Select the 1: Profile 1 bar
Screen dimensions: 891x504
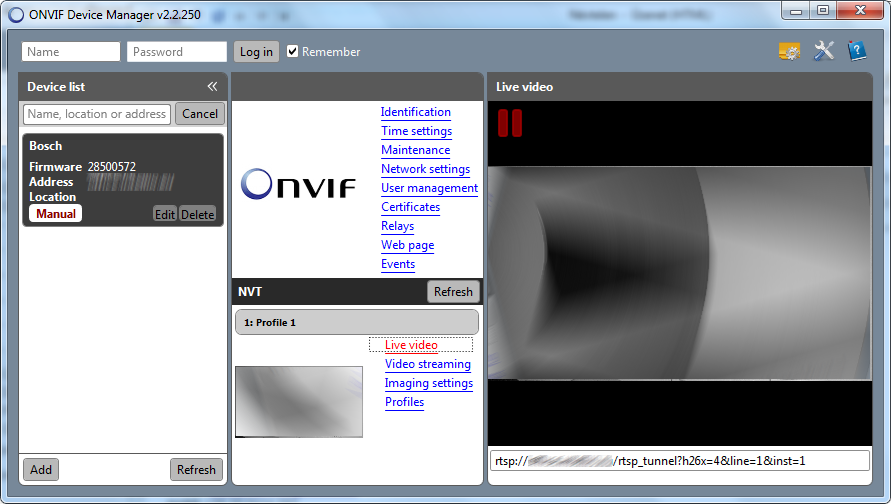click(x=357, y=322)
